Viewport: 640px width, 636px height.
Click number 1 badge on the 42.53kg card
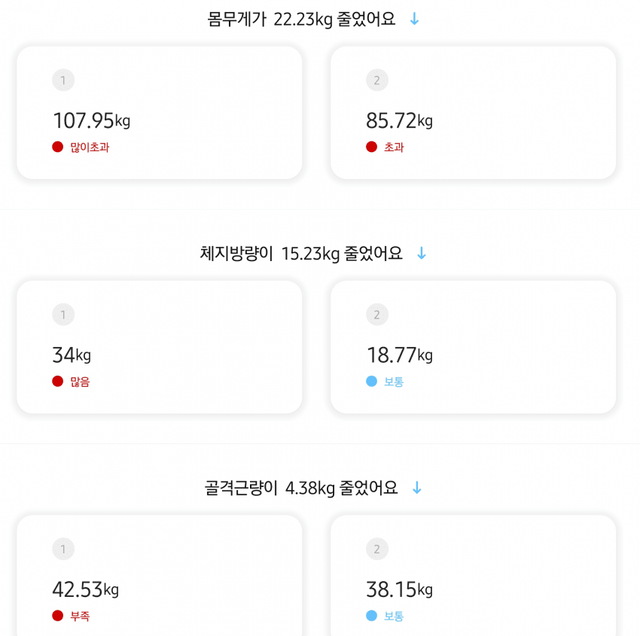pyautogui.click(x=63, y=549)
